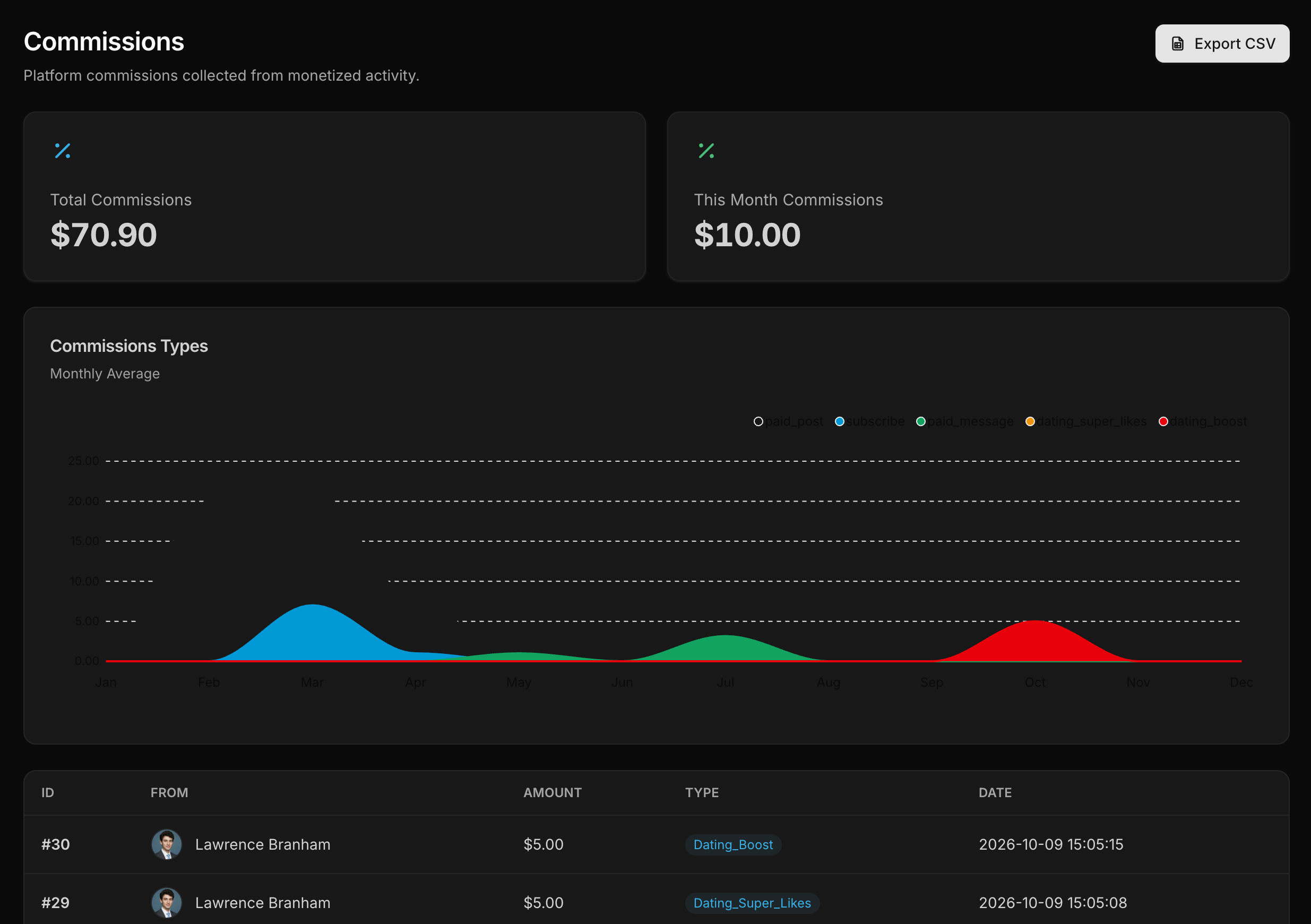Open Lawrence Branham avatar in row #30

[166, 844]
